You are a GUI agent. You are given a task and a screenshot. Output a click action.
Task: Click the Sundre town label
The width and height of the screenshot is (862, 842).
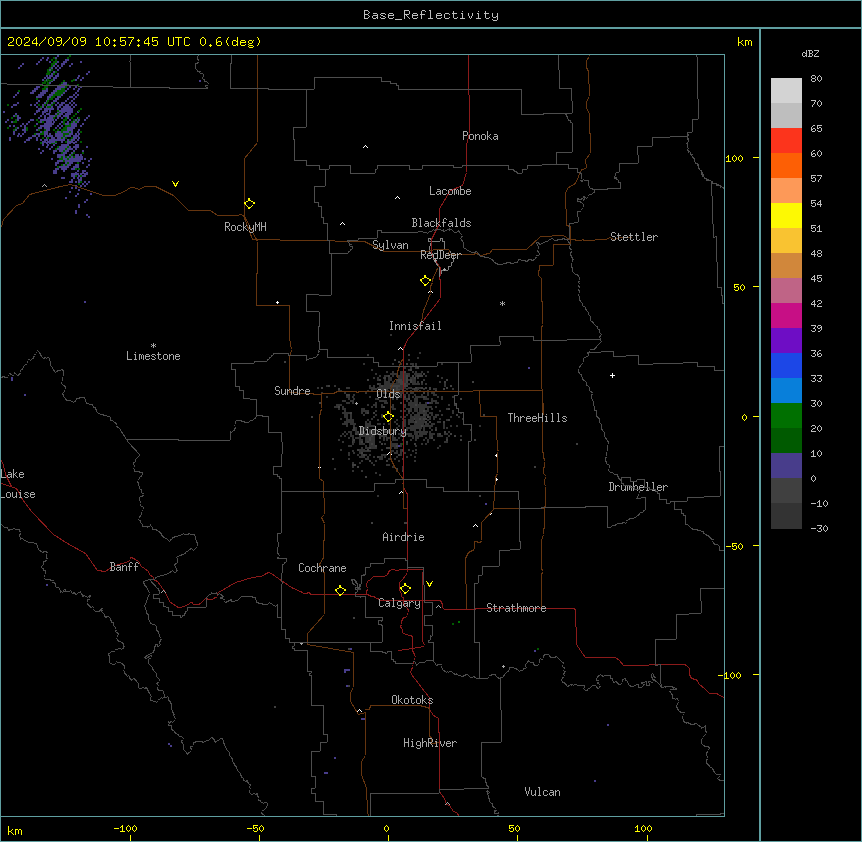click(x=292, y=391)
